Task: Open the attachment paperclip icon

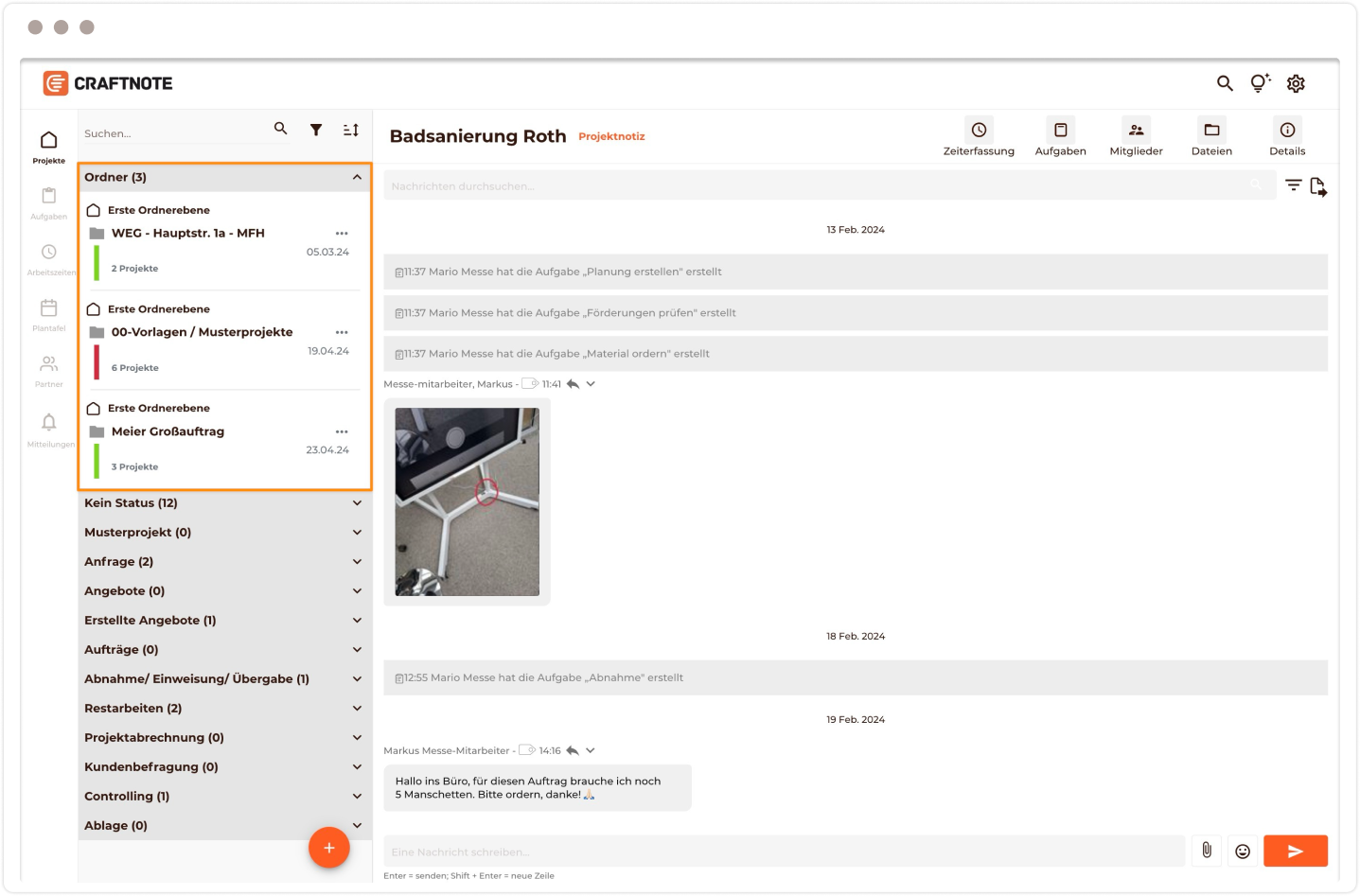Action: click(1206, 851)
